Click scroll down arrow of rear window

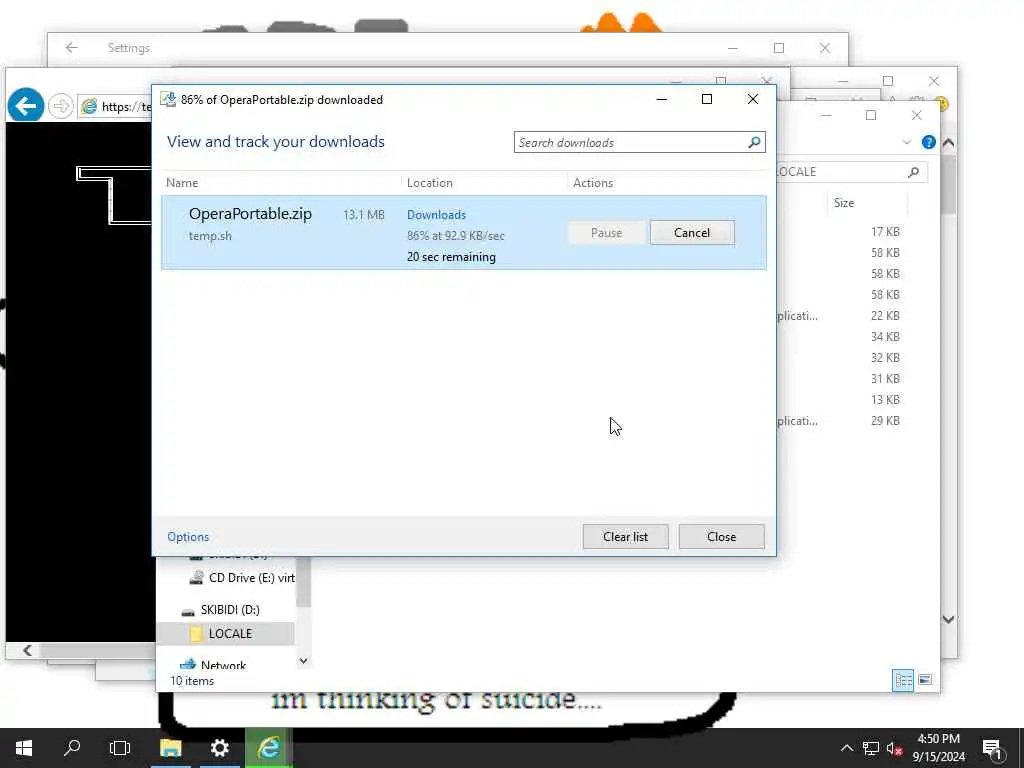click(x=948, y=619)
